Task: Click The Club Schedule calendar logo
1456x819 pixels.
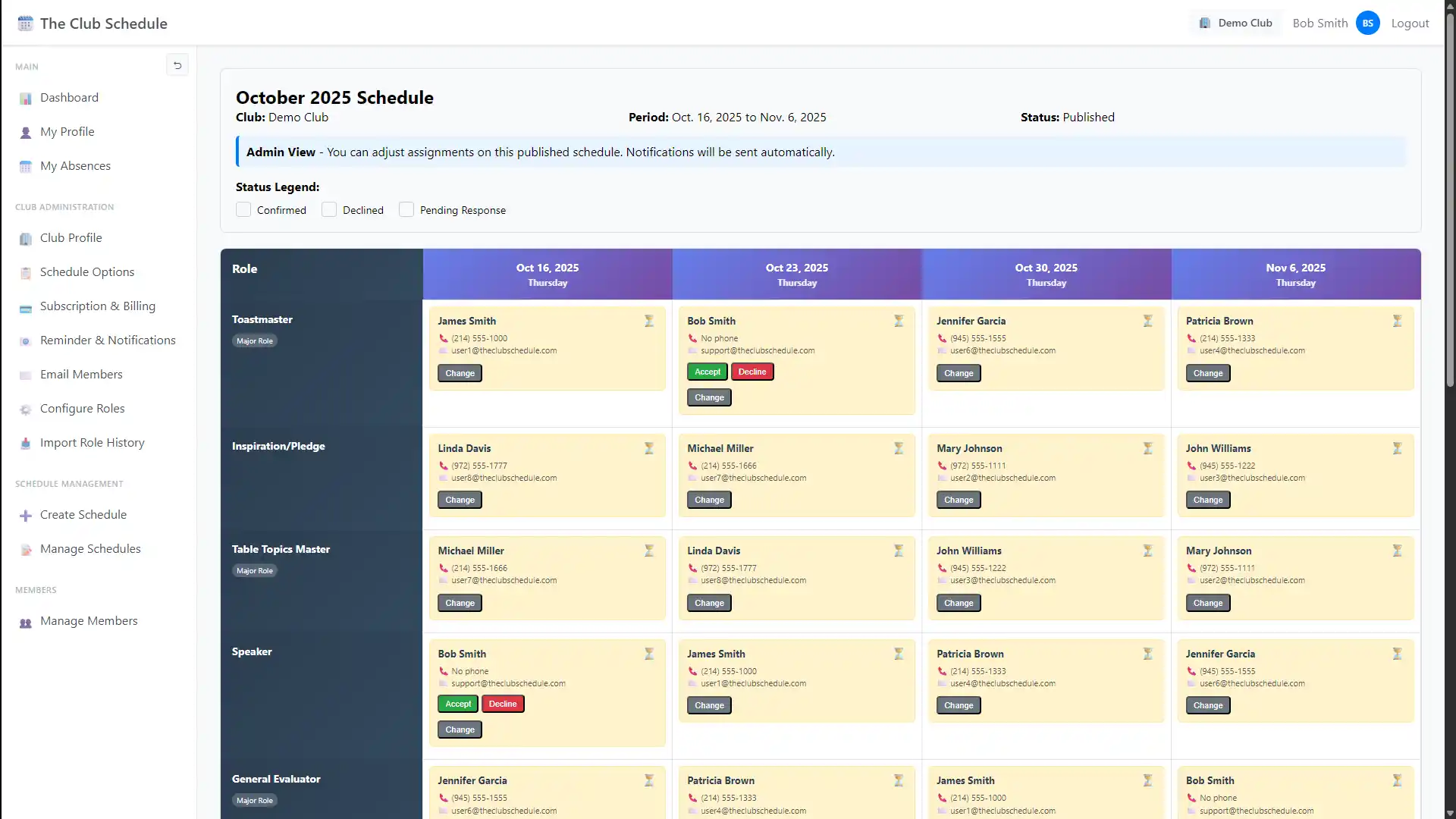Action: (26, 24)
